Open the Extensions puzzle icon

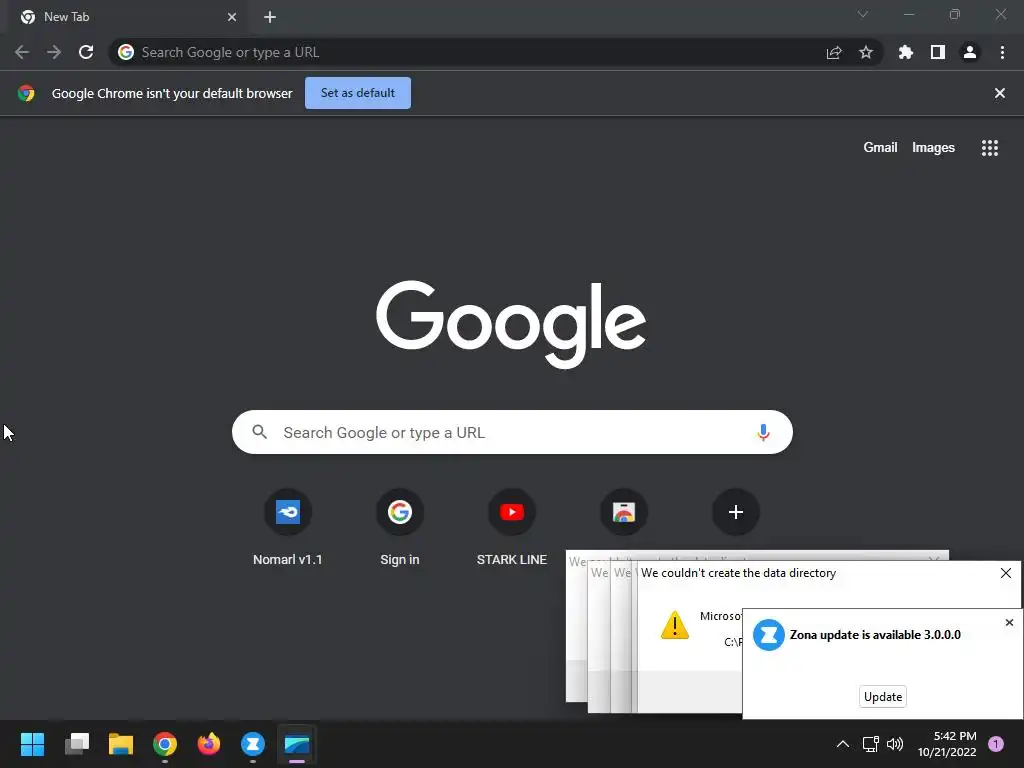[906, 52]
